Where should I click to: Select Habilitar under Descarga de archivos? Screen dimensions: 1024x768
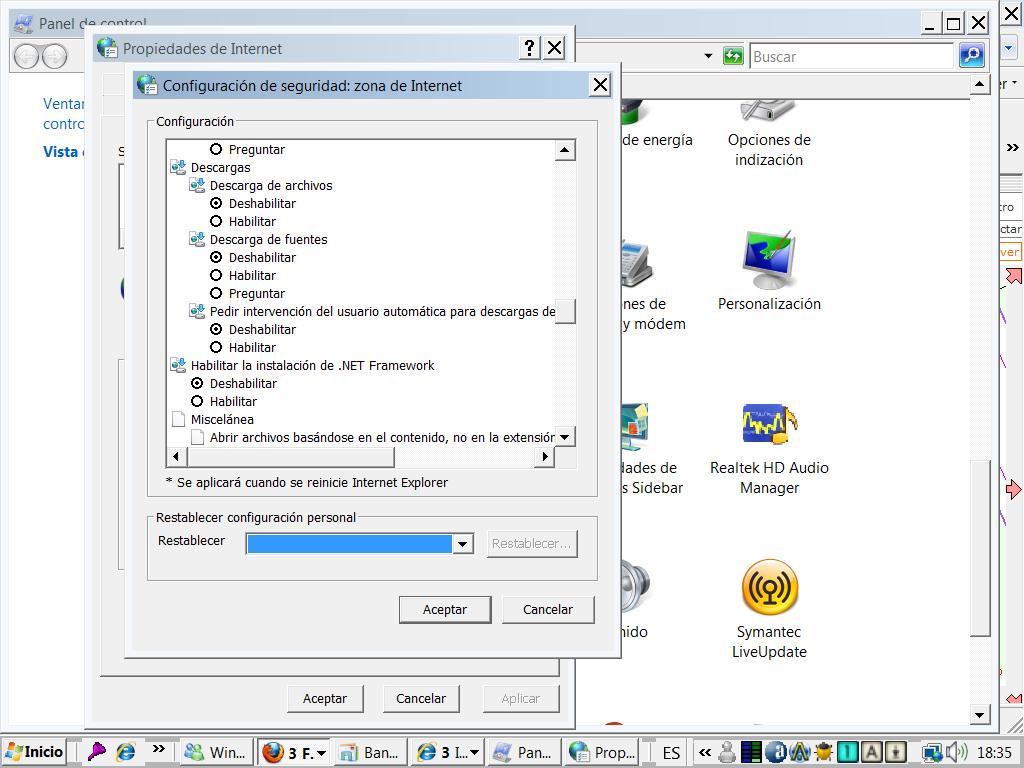point(216,221)
